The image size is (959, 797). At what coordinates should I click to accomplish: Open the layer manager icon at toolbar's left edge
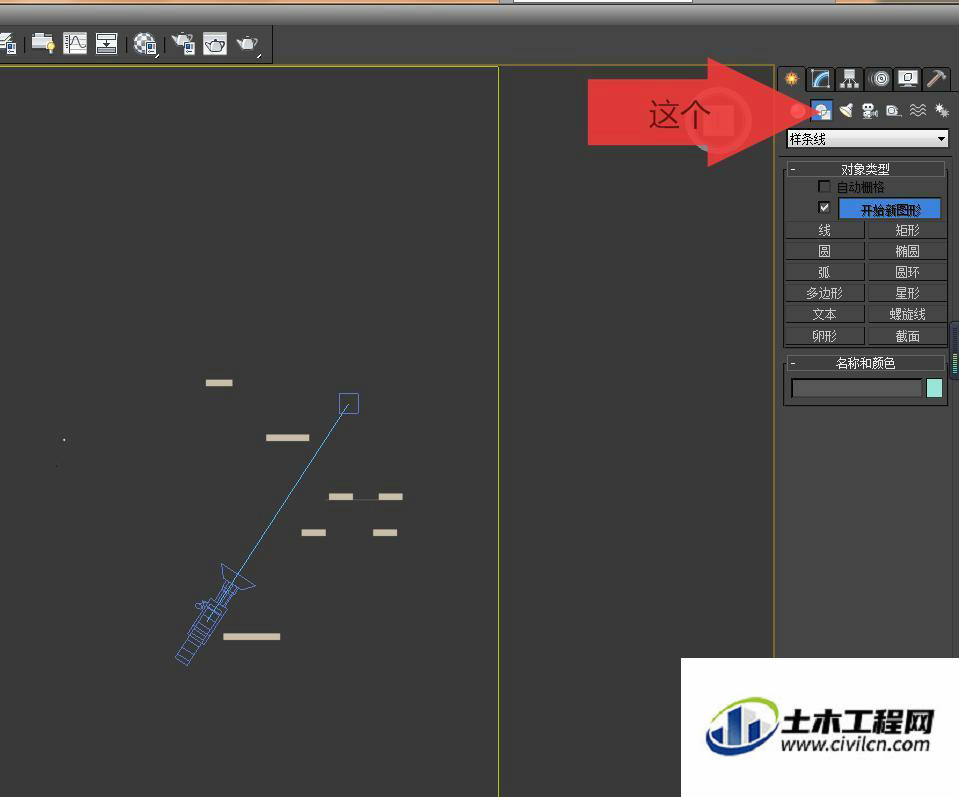[x=9, y=43]
